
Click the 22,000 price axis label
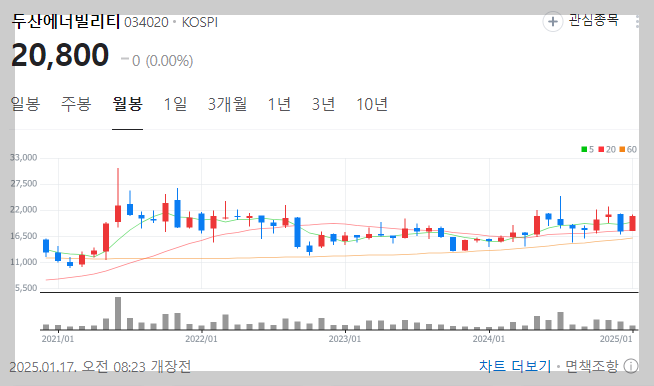[x=24, y=209]
